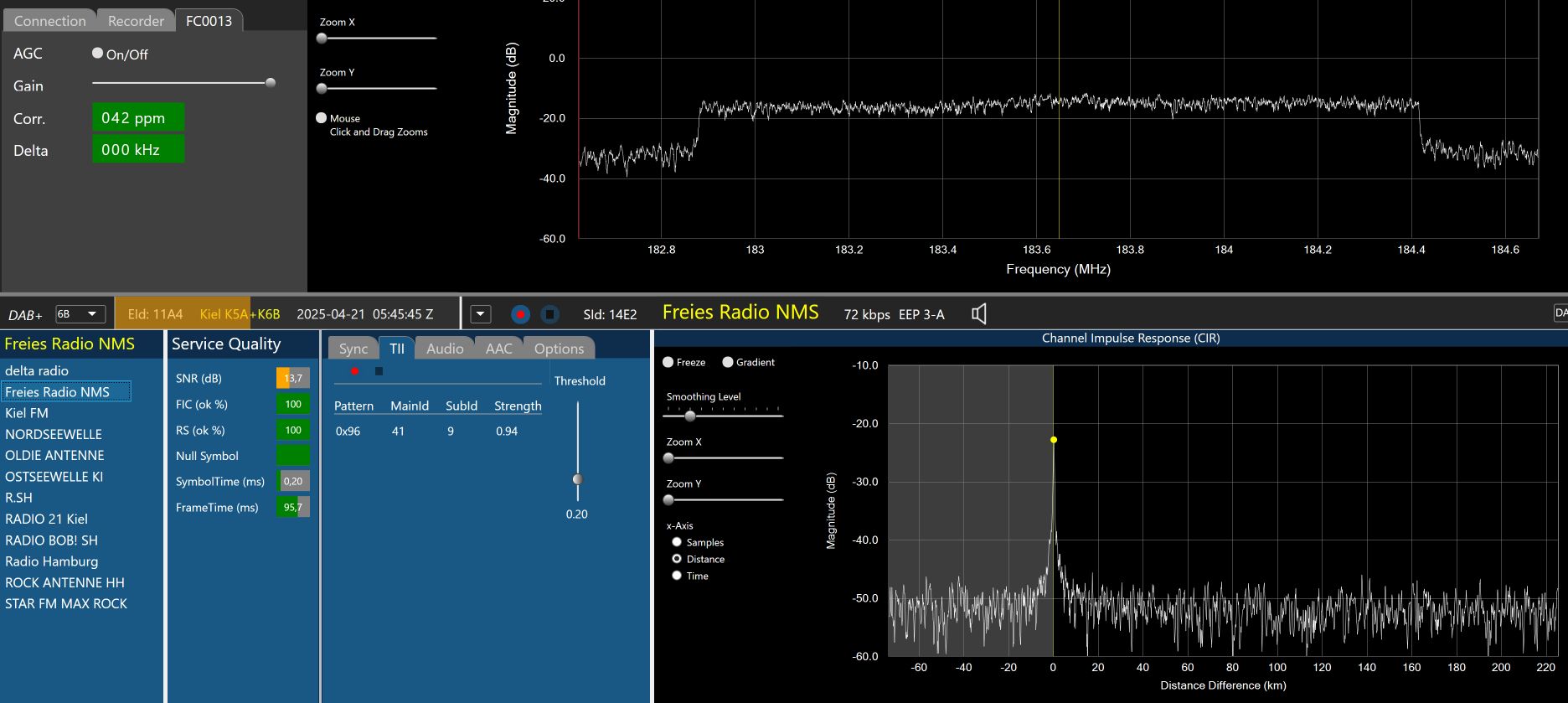Select ROCK ANTENNE HH service
The width and height of the screenshot is (1568, 703).
64,582
